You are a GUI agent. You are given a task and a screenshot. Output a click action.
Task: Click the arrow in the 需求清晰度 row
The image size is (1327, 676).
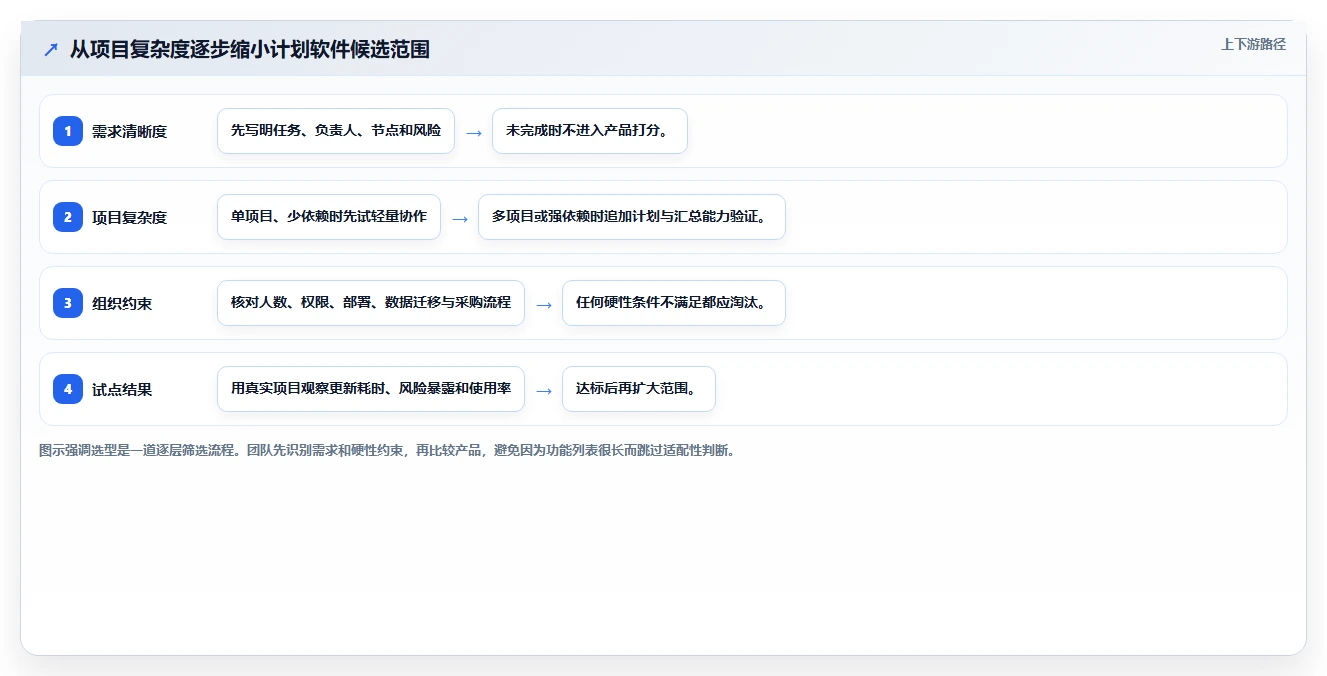(x=474, y=132)
